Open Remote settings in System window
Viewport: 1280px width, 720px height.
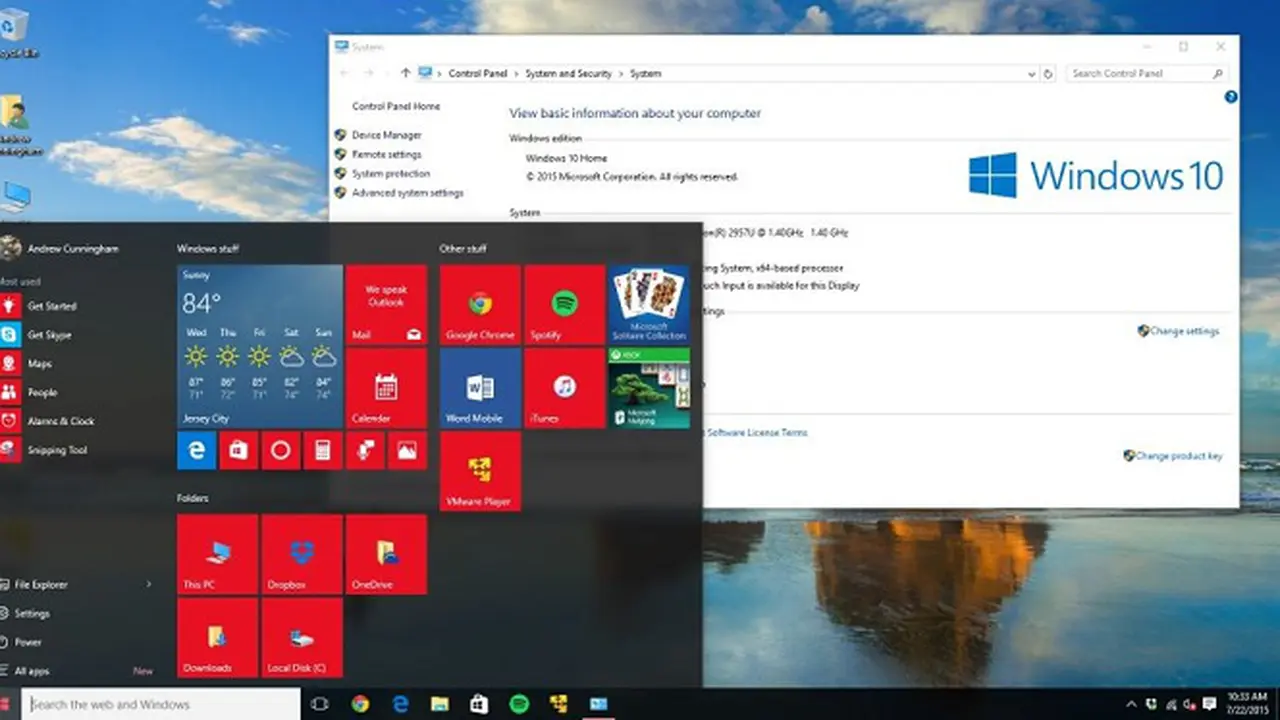pos(386,154)
